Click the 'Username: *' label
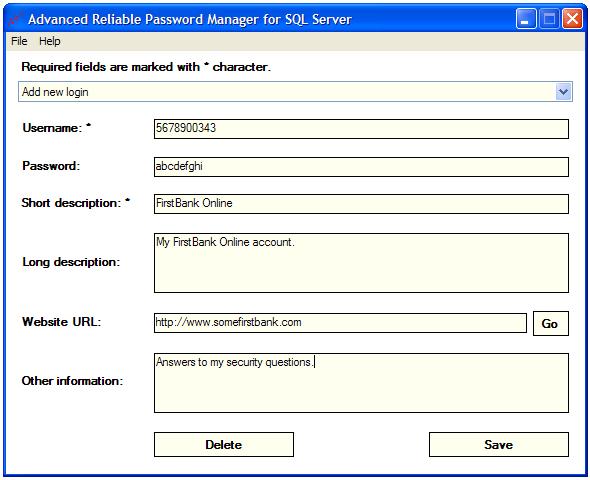The width and height of the screenshot is (590, 480). [x=57, y=128]
